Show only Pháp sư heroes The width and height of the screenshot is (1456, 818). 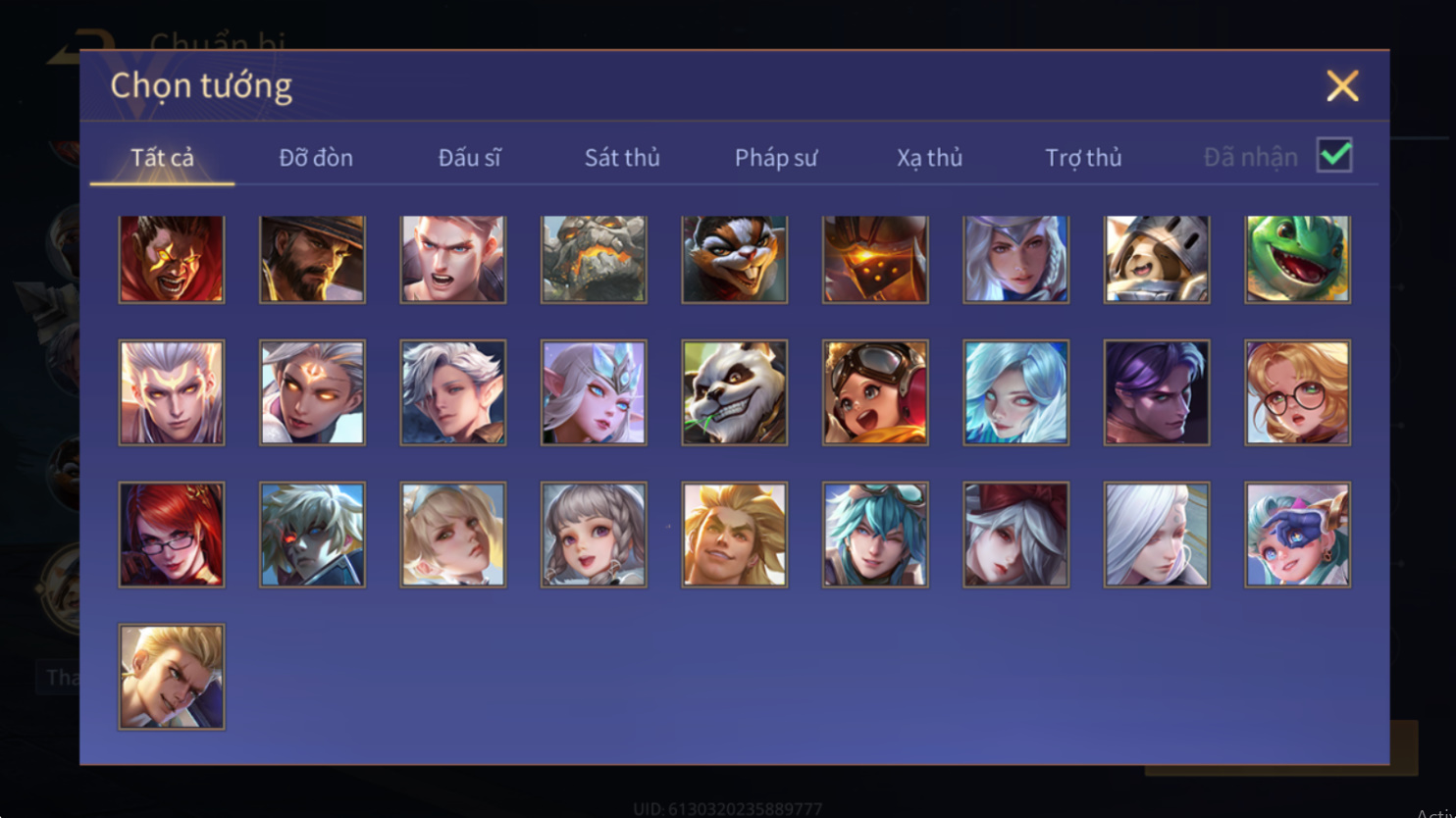point(776,157)
